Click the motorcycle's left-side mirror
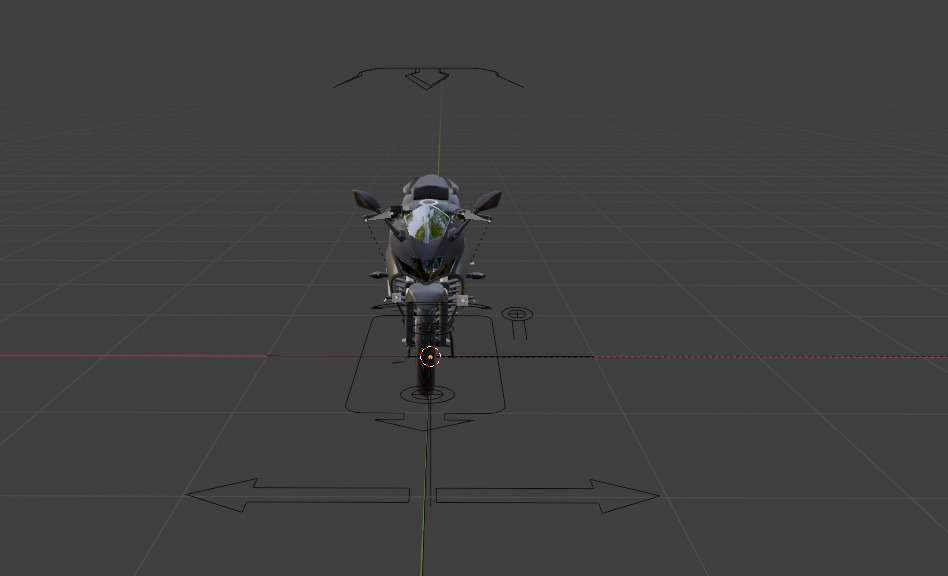The image size is (948, 576). 366,200
